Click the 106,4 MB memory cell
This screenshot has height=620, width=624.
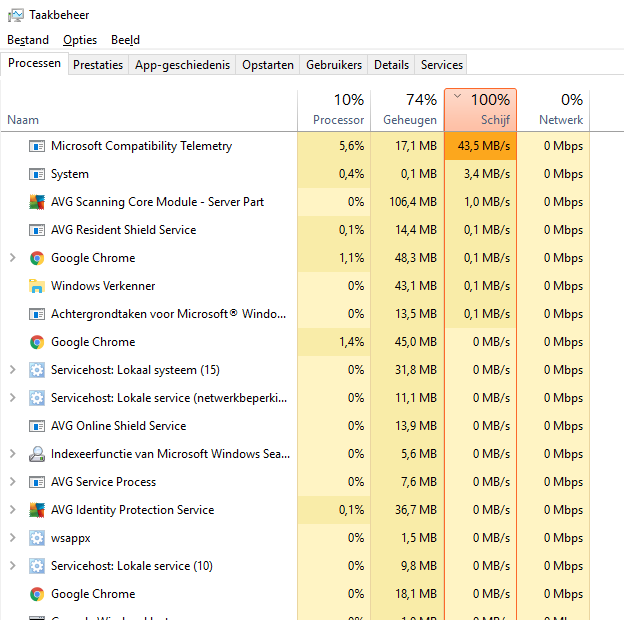407,202
